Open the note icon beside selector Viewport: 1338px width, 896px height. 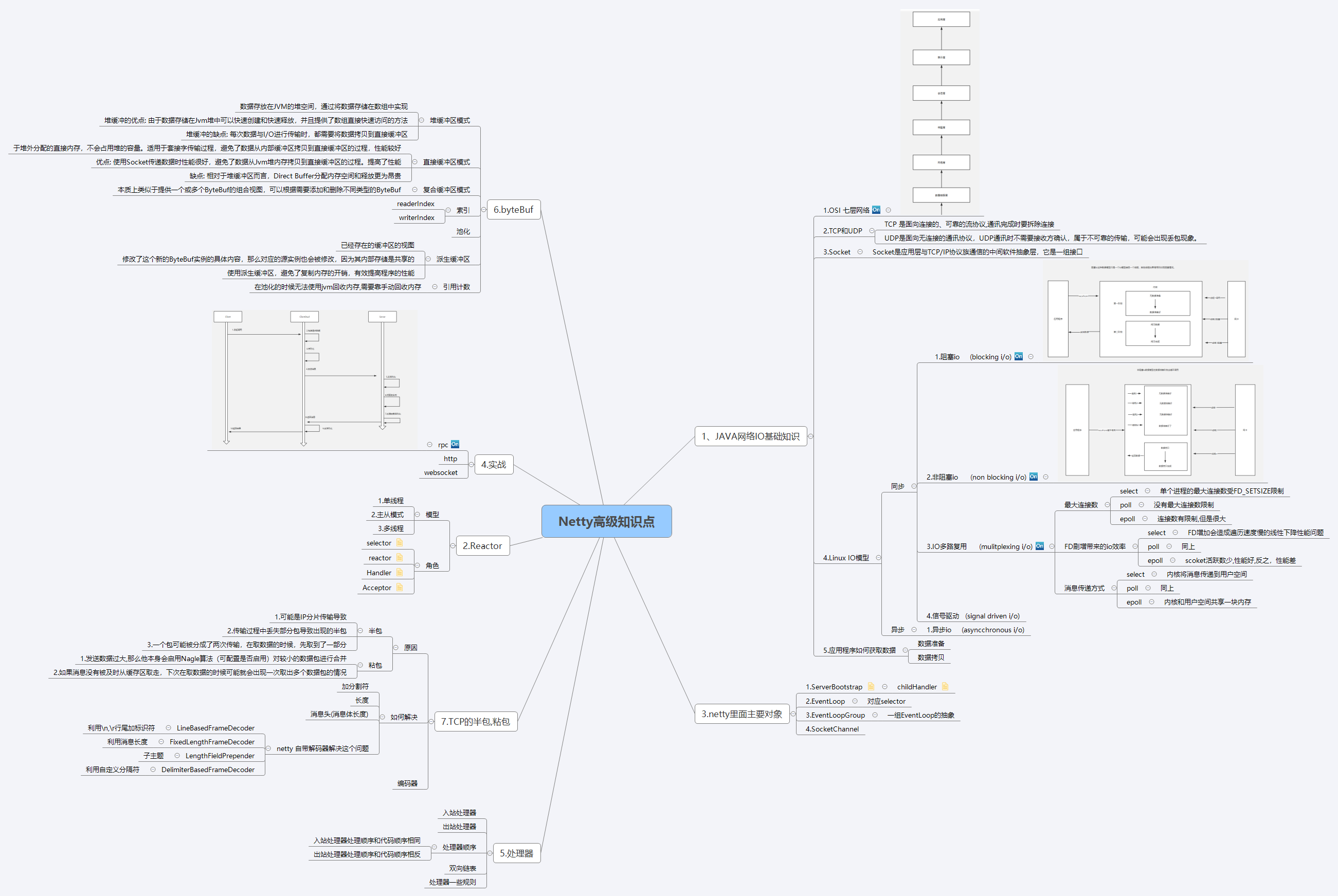400,543
